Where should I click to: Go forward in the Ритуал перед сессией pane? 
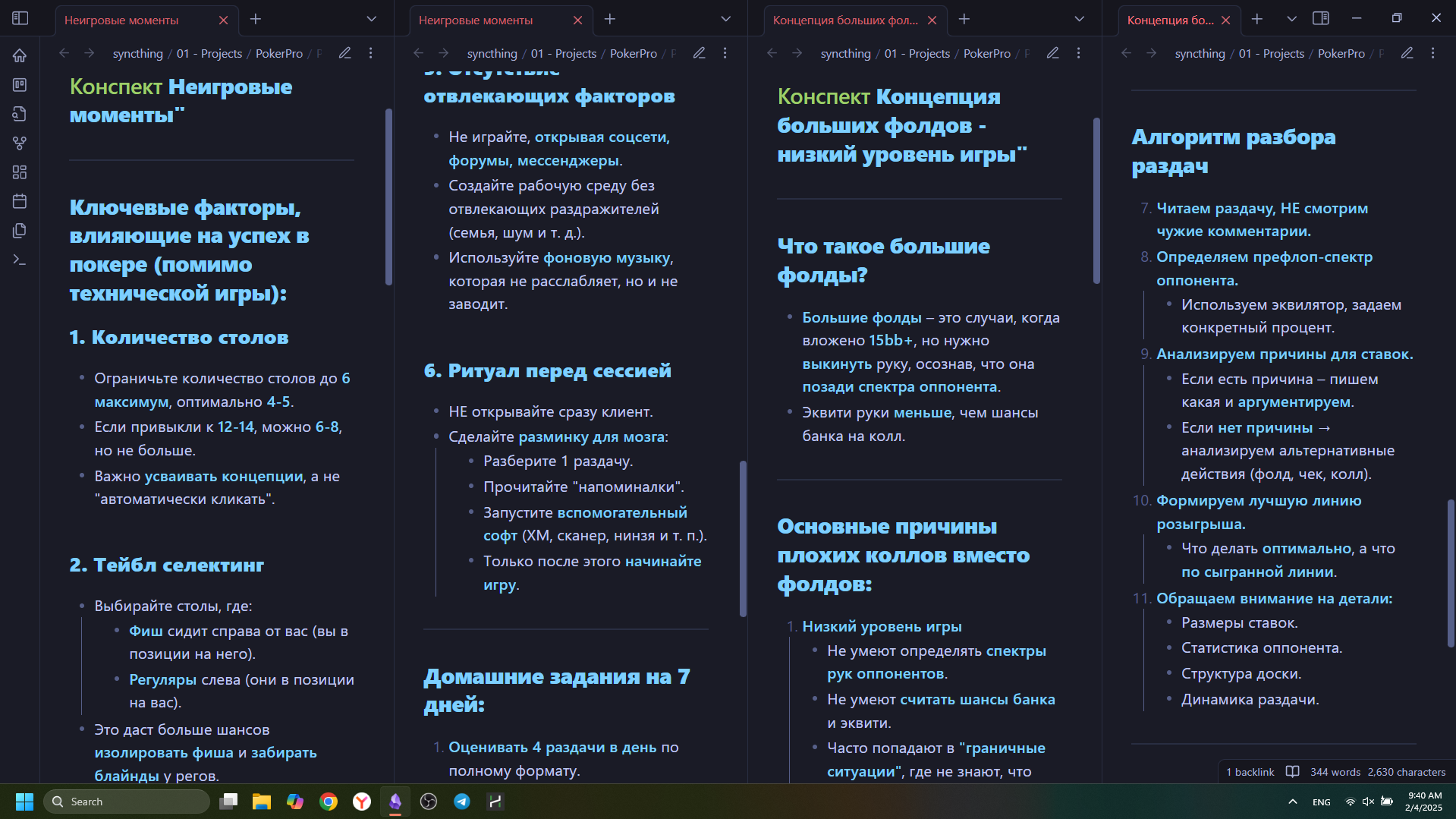coord(444,53)
